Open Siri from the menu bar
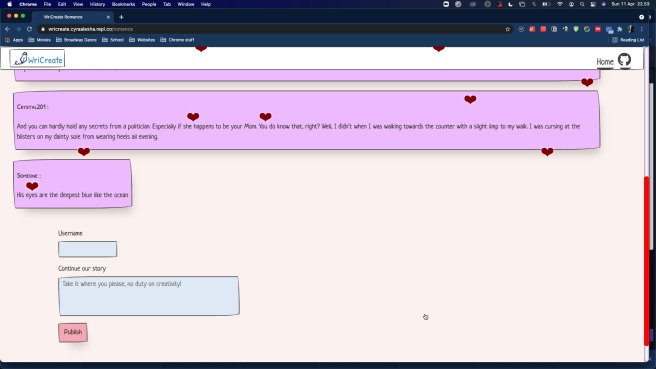The width and height of the screenshot is (656, 369). (604, 4)
